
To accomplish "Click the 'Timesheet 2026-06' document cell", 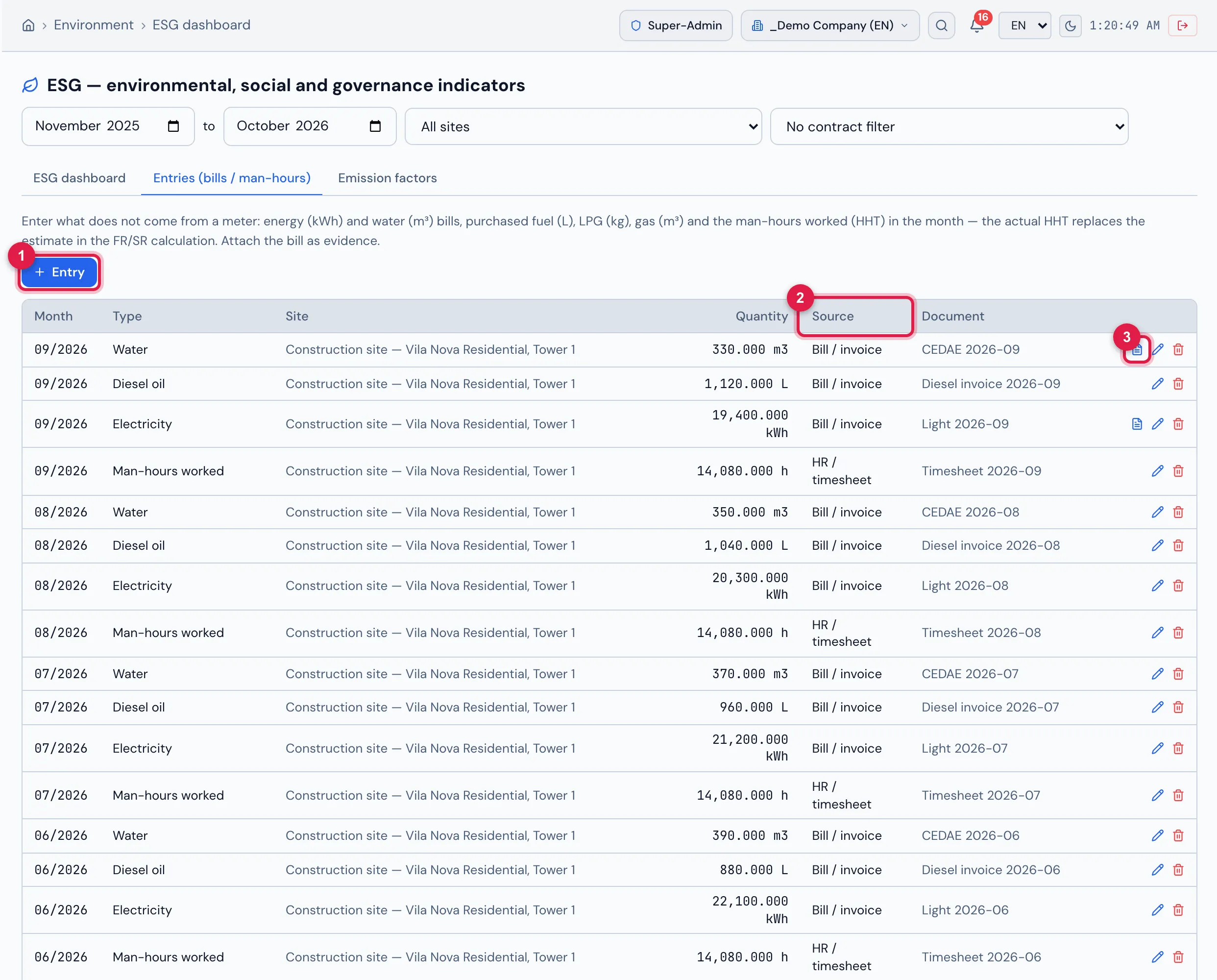I will point(981,957).
